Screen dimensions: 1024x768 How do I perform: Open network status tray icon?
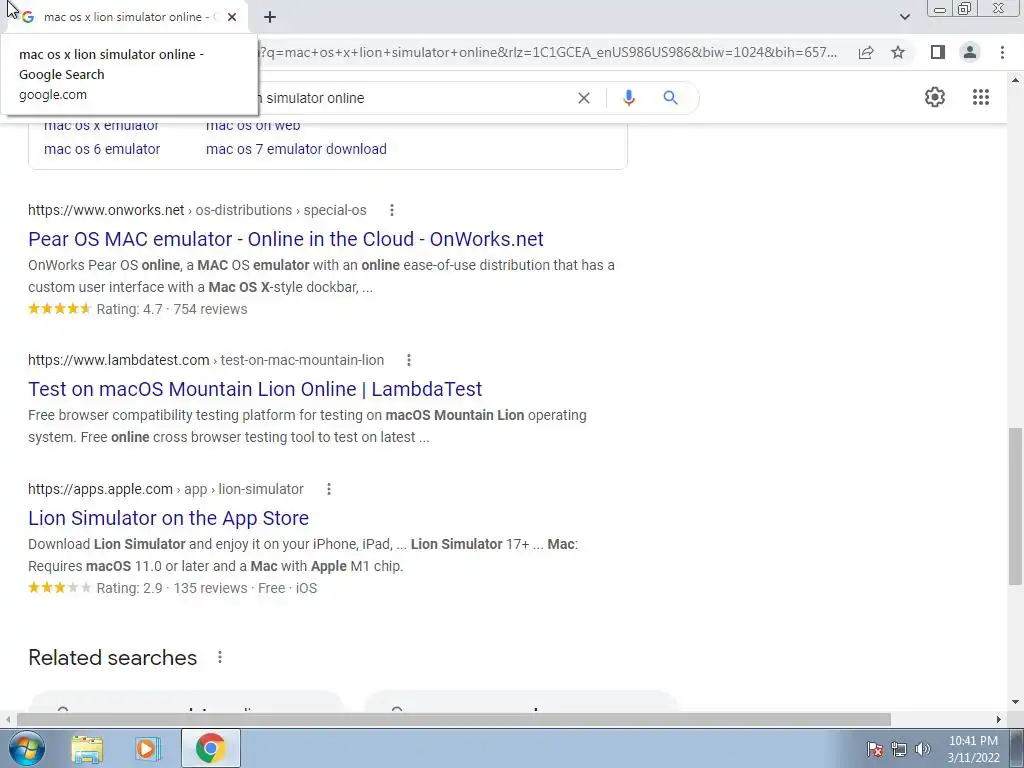click(899, 749)
